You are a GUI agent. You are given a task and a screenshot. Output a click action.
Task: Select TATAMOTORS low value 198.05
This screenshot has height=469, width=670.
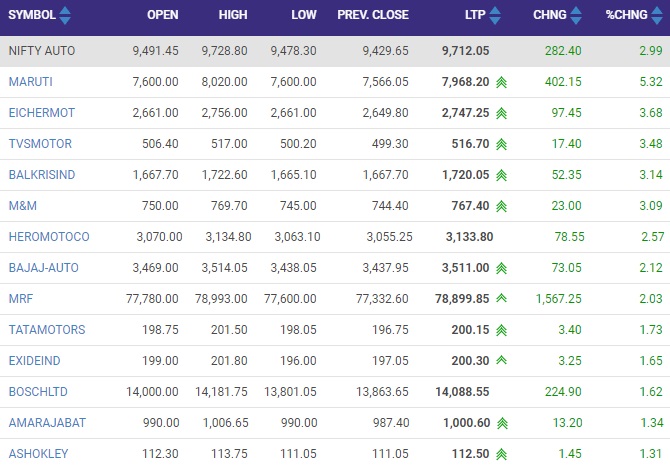(x=298, y=330)
